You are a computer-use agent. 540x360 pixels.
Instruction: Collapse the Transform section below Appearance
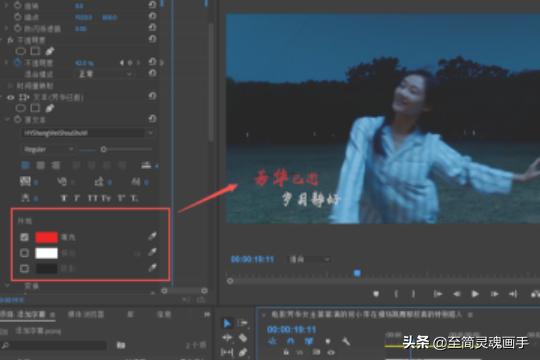(x=7, y=286)
